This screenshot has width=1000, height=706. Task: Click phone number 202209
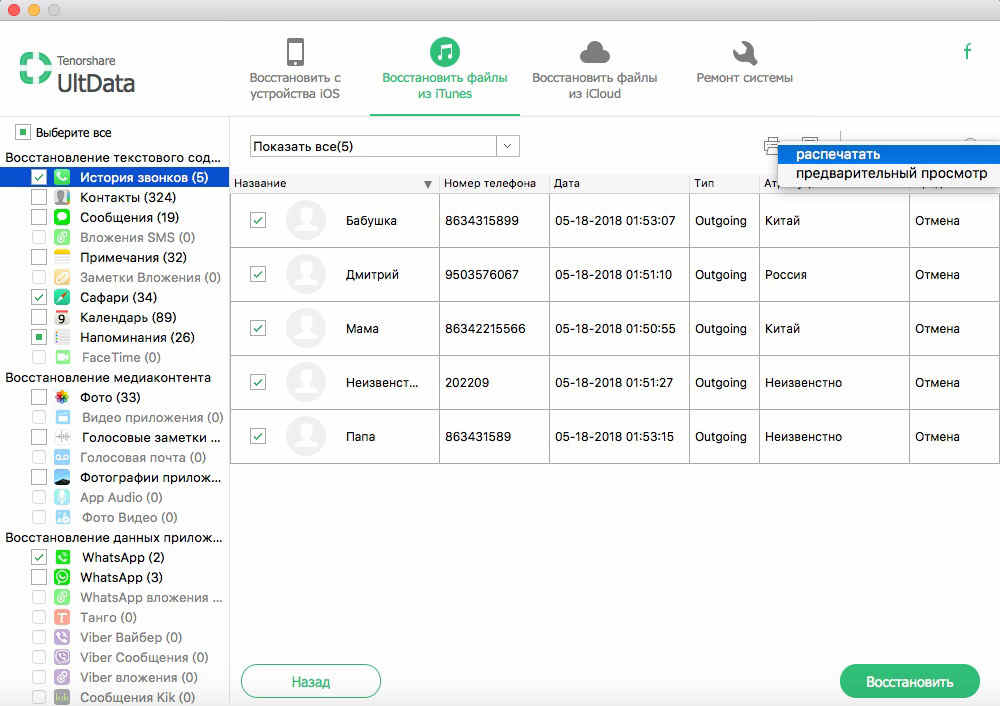click(467, 383)
